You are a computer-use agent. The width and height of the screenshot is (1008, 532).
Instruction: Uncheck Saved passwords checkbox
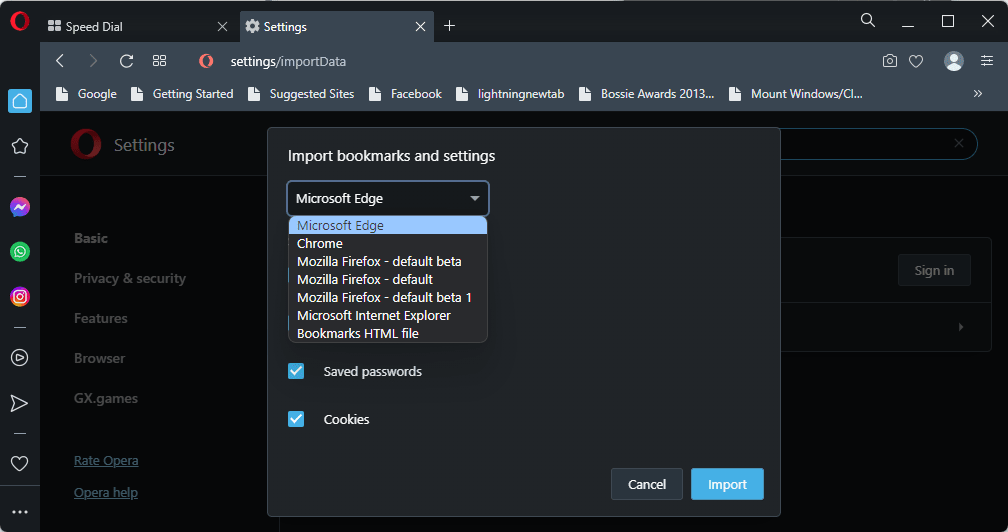(x=296, y=371)
